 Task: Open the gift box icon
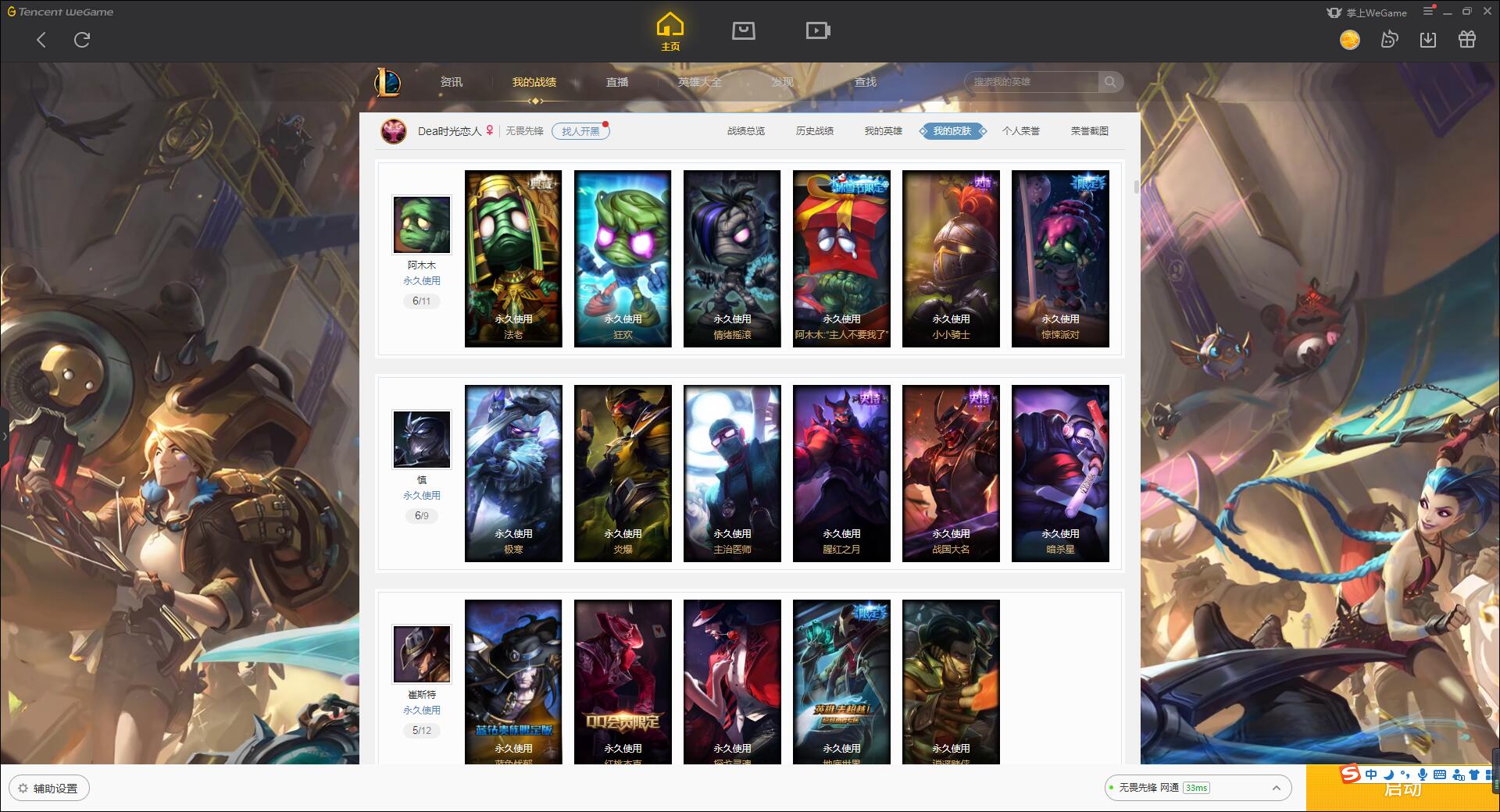(1467, 40)
